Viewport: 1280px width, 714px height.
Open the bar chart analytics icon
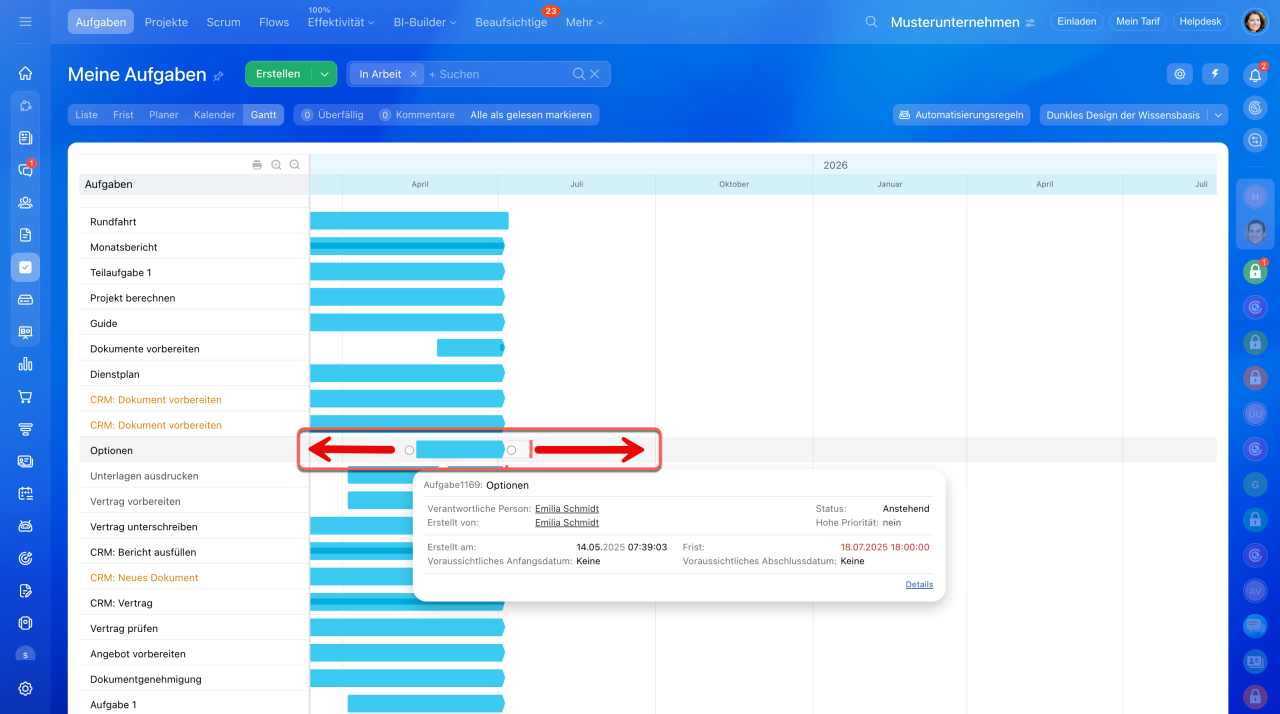click(25, 364)
